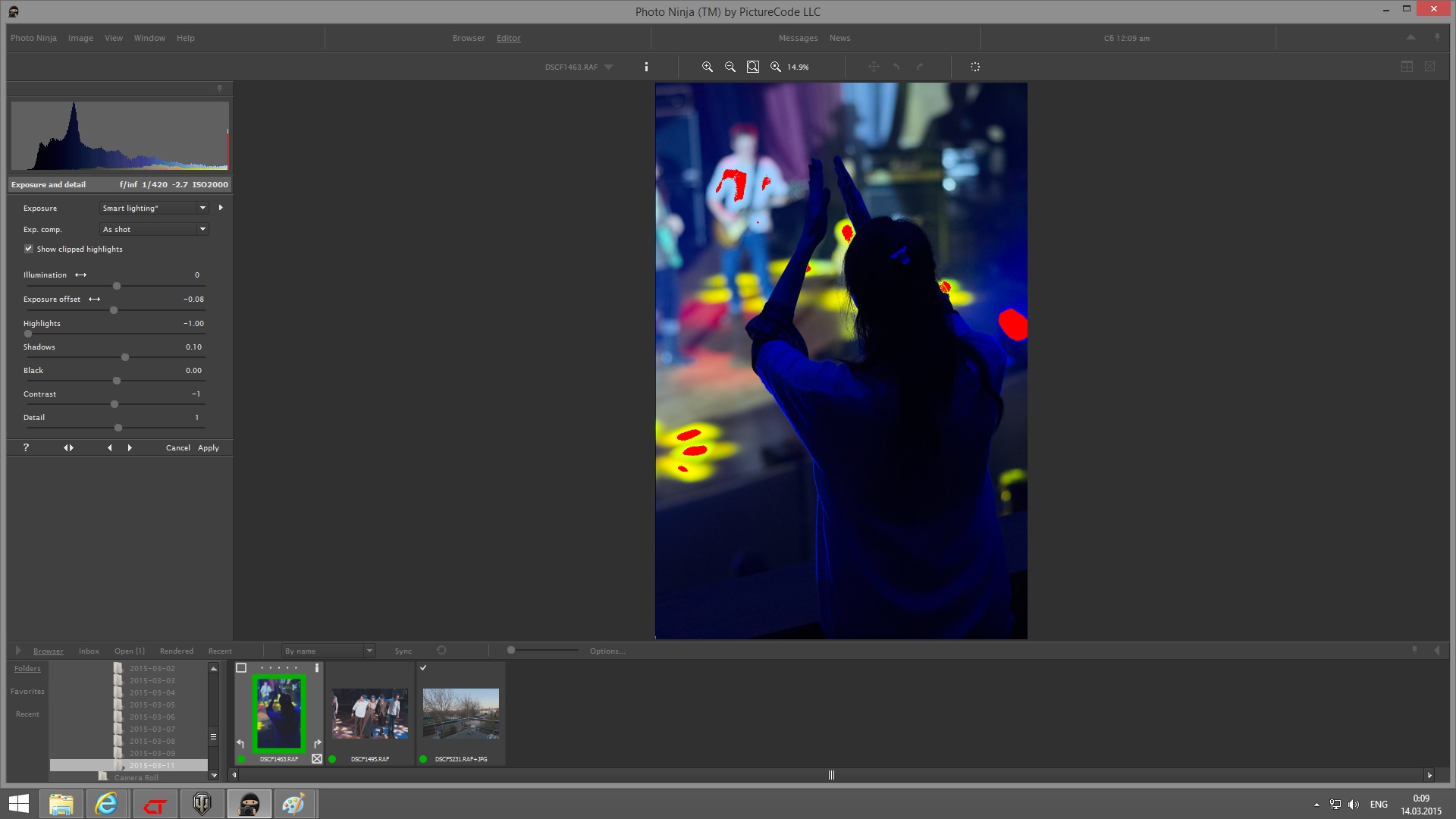The image size is (1456, 819).
Task: Open the Image menu
Action: coord(80,38)
